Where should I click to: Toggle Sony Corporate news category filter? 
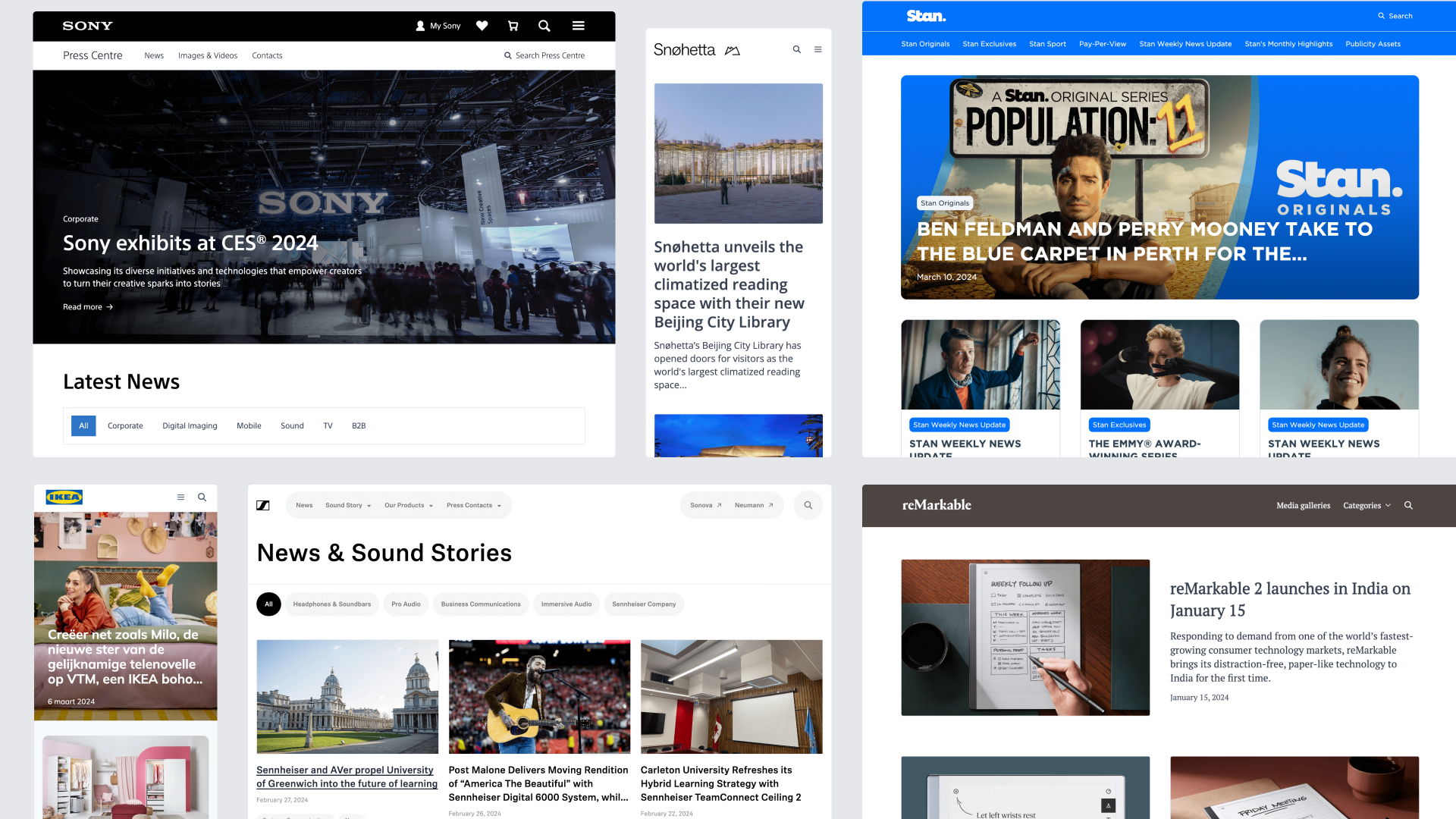pos(125,425)
